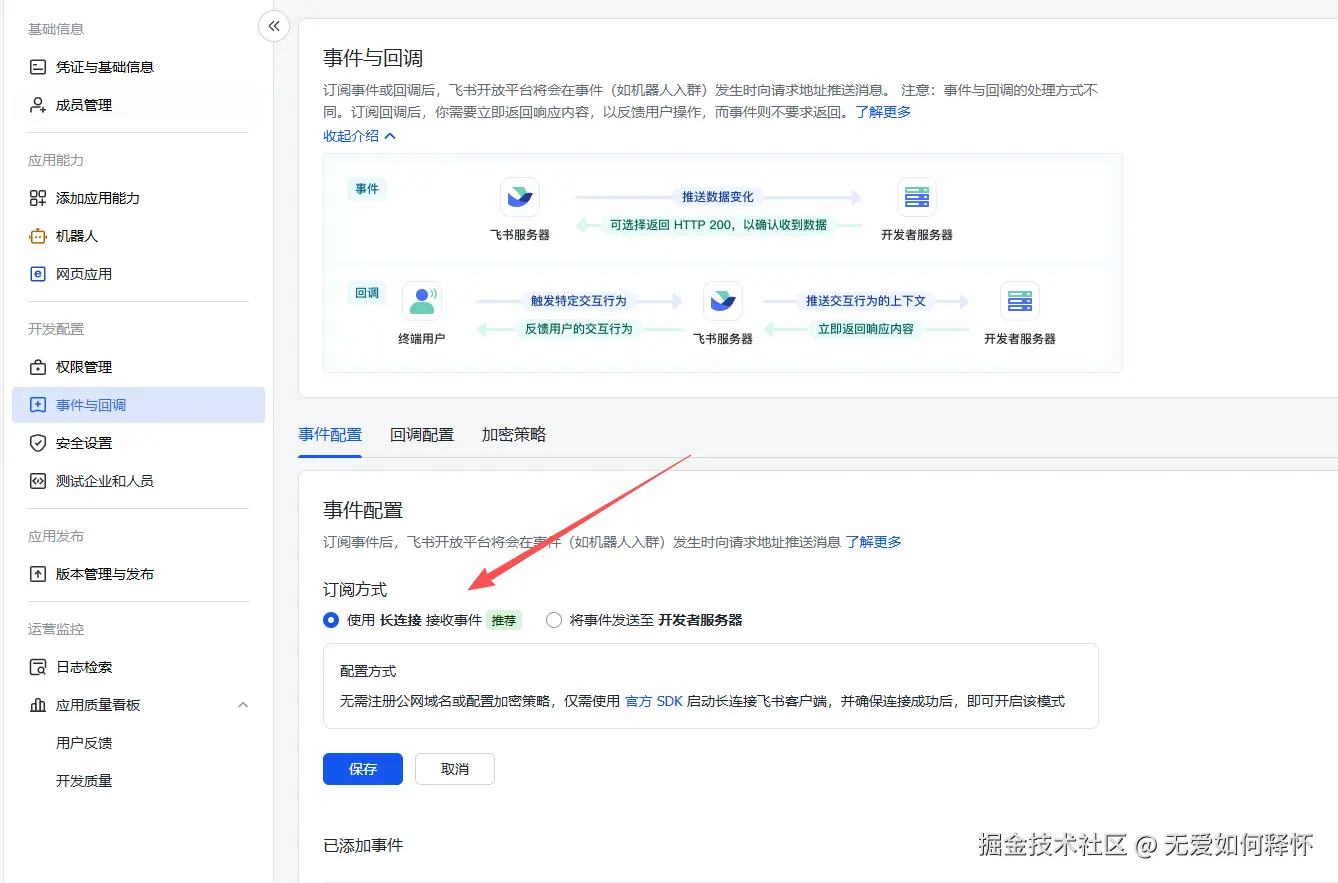Click the 机器人 robot icon
The image size is (1338, 883).
(38, 236)
